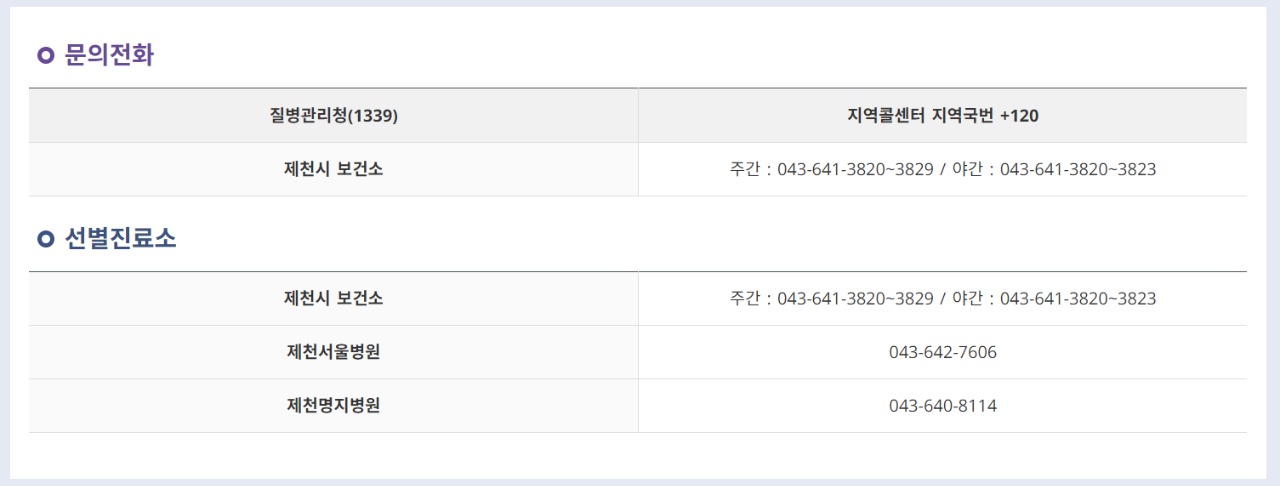
Task: Click the +120 code in the header
Action: (1019, 116)
